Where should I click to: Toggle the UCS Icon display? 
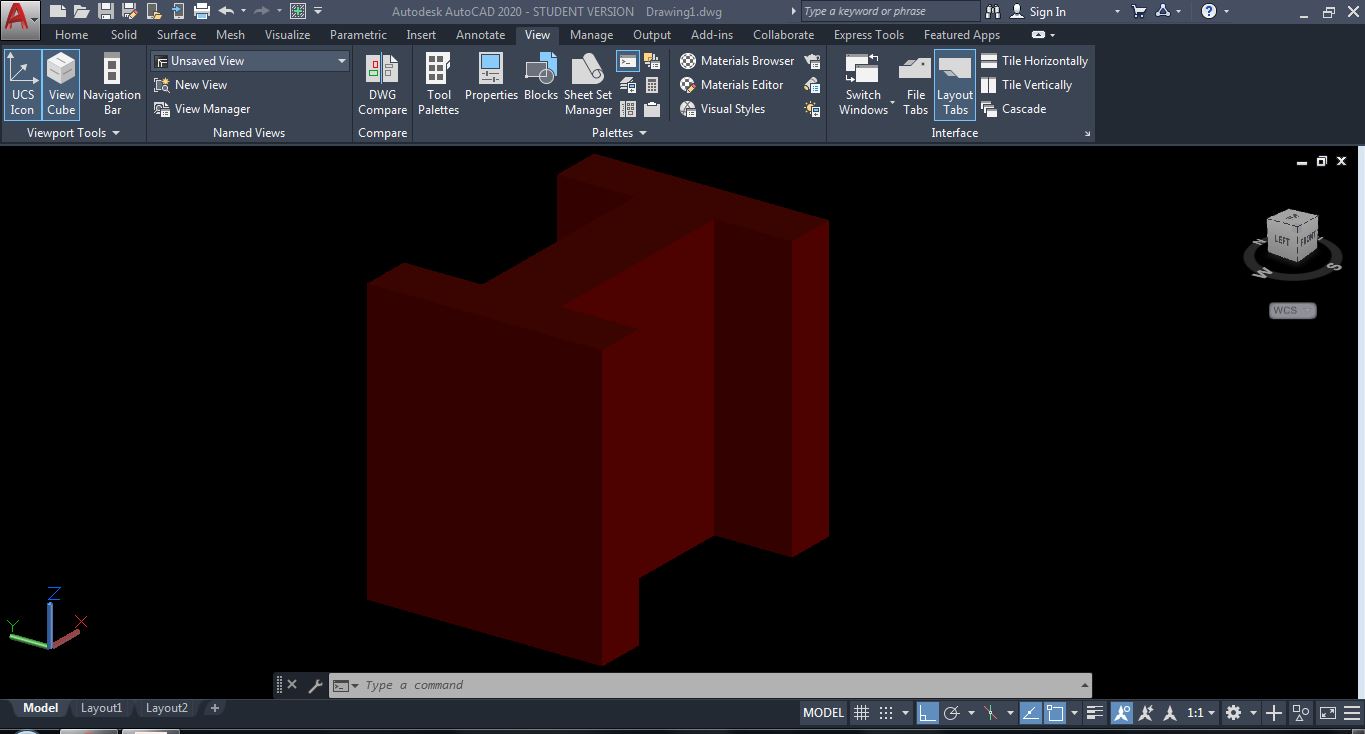pyautogui.click(x=22, y=84)
